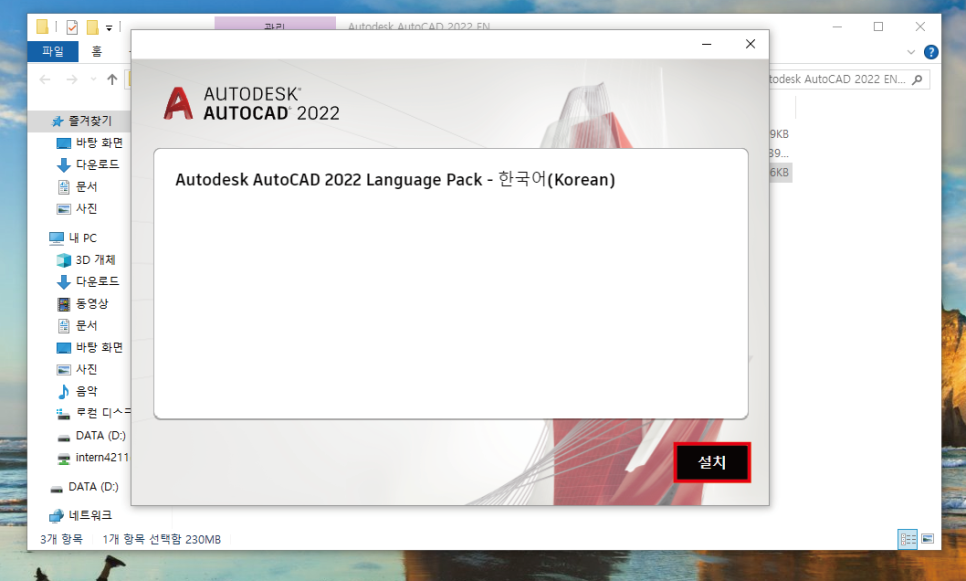
Task: Open File Explorer help icon
Action: 931,52
